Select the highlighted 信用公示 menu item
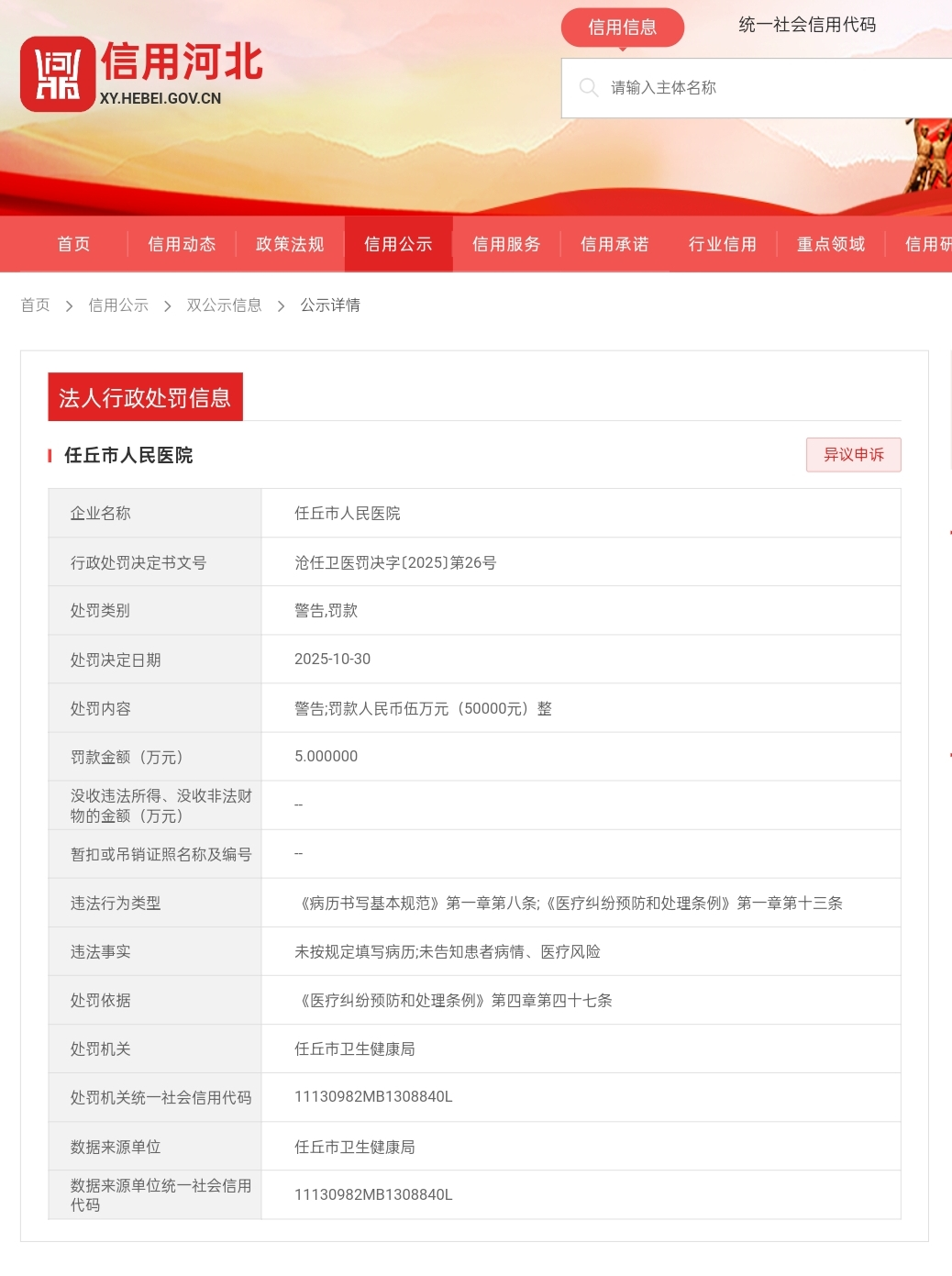The width and height of the screenshot is (952, 1276). (x=398, y=244)
